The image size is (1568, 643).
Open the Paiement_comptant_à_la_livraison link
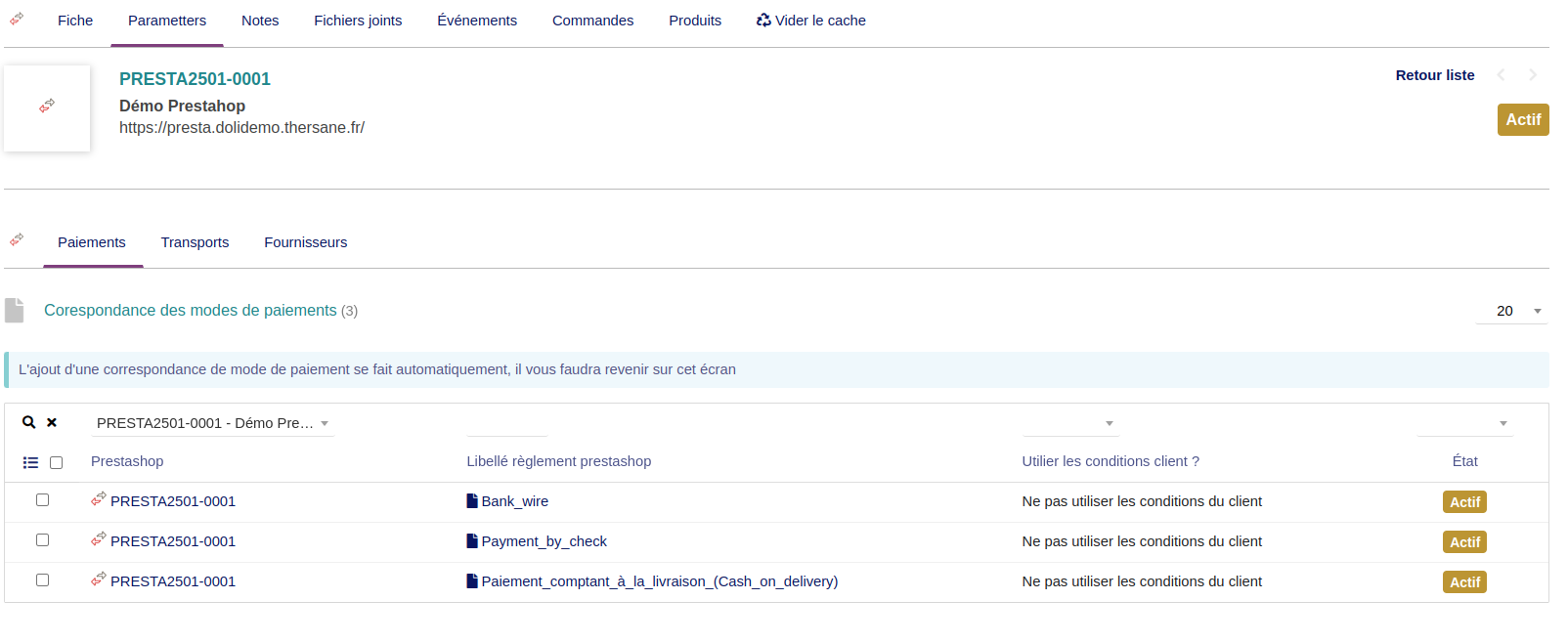[x=659, y=581]
